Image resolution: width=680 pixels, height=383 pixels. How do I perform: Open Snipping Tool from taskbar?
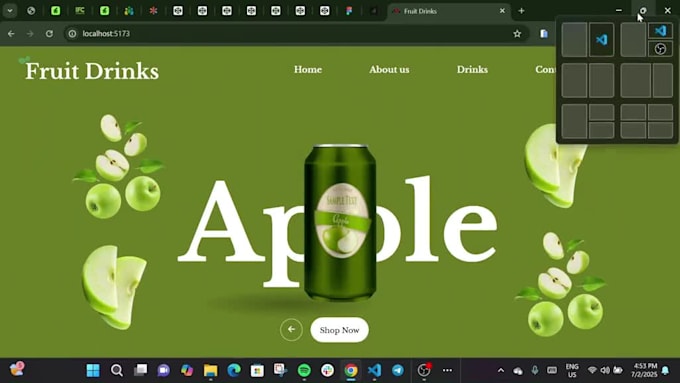click(281, 370)
